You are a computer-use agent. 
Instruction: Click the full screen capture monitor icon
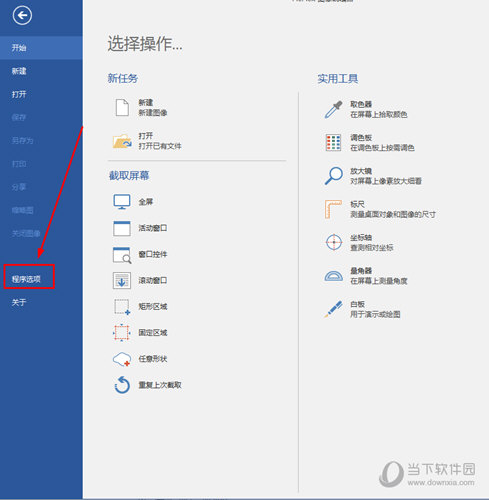click(x=122, y=202)
